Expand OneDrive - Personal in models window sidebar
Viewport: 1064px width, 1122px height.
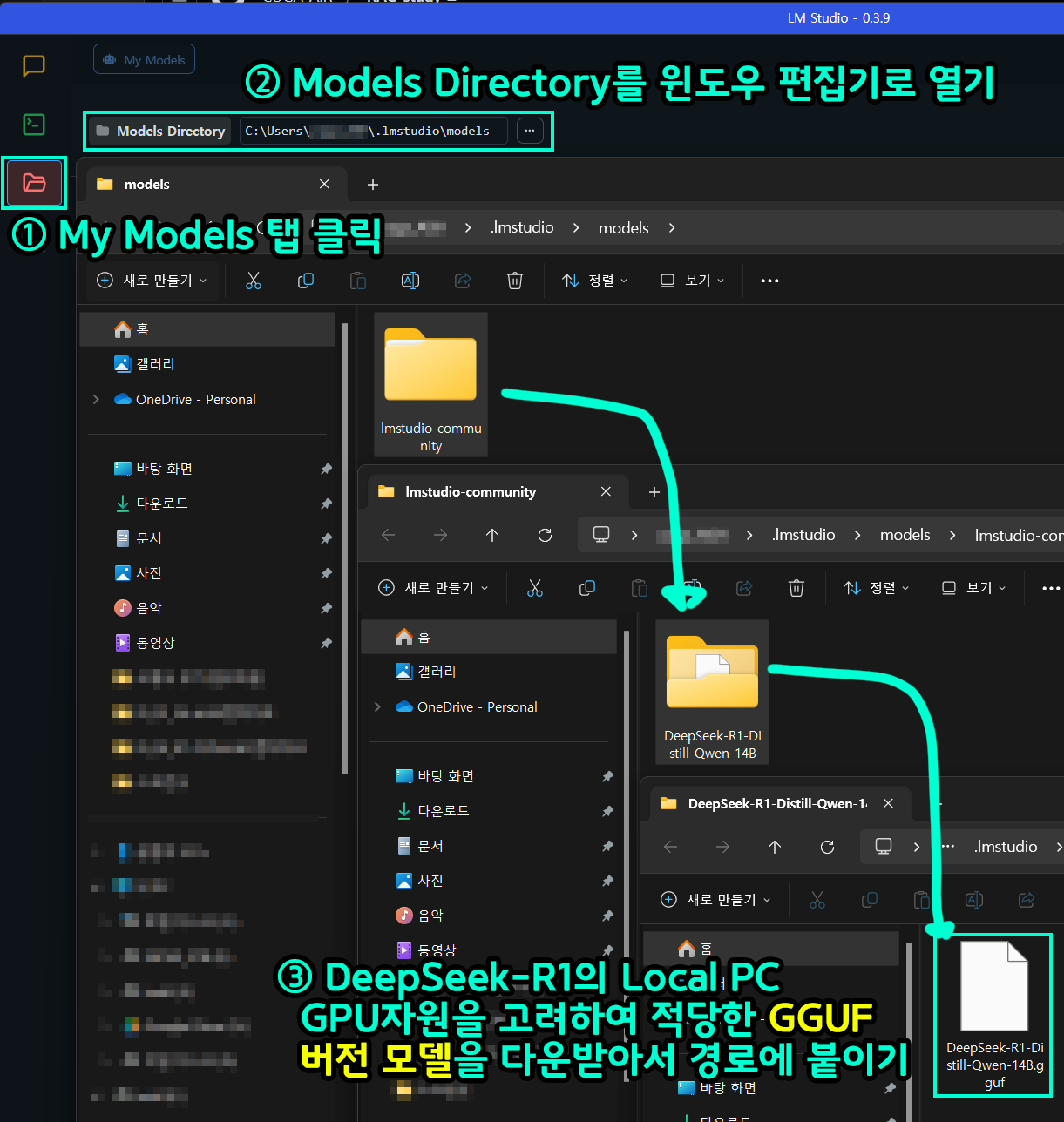click(x=96, y=399)
